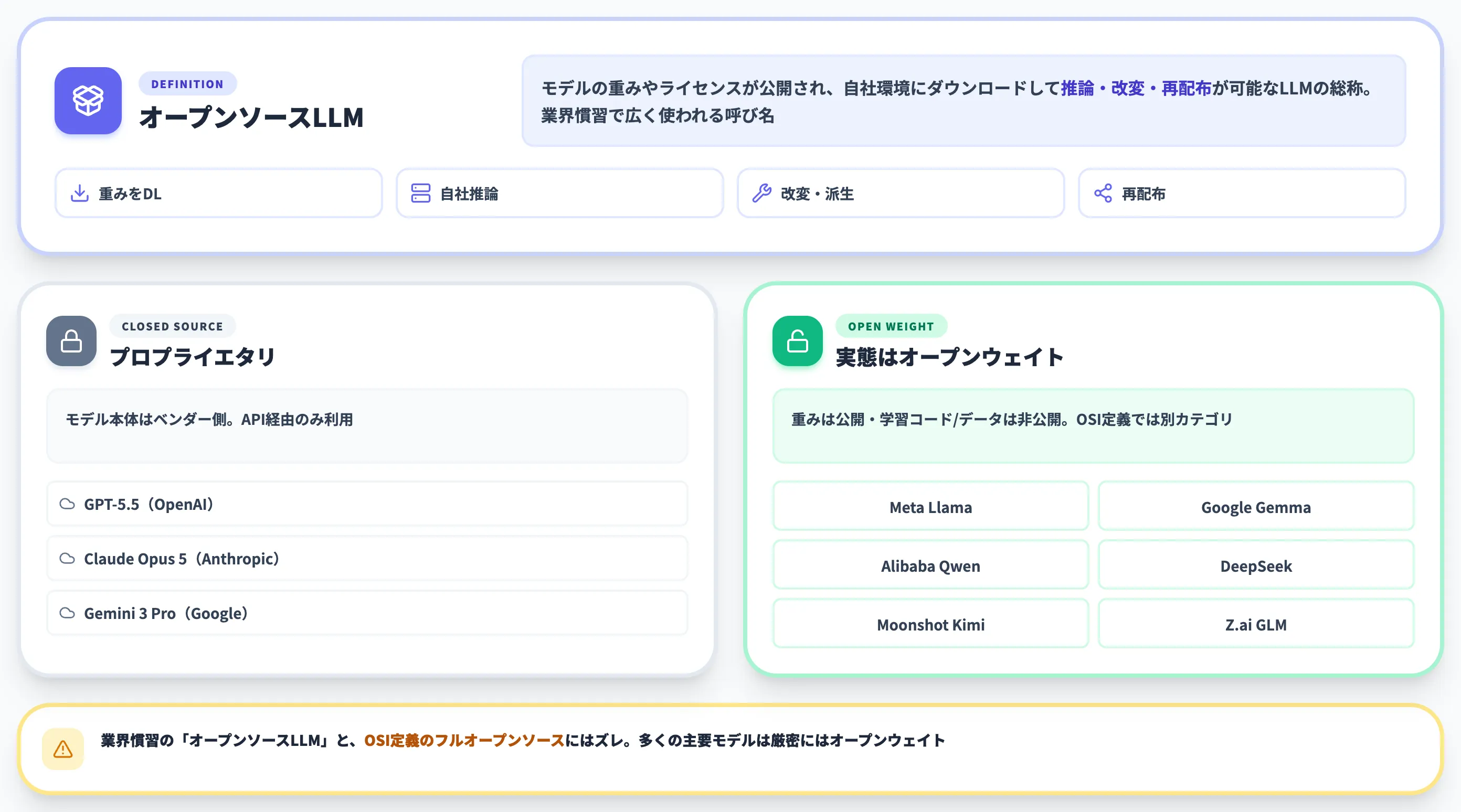Click the share icon beside 再配布

1103,194
